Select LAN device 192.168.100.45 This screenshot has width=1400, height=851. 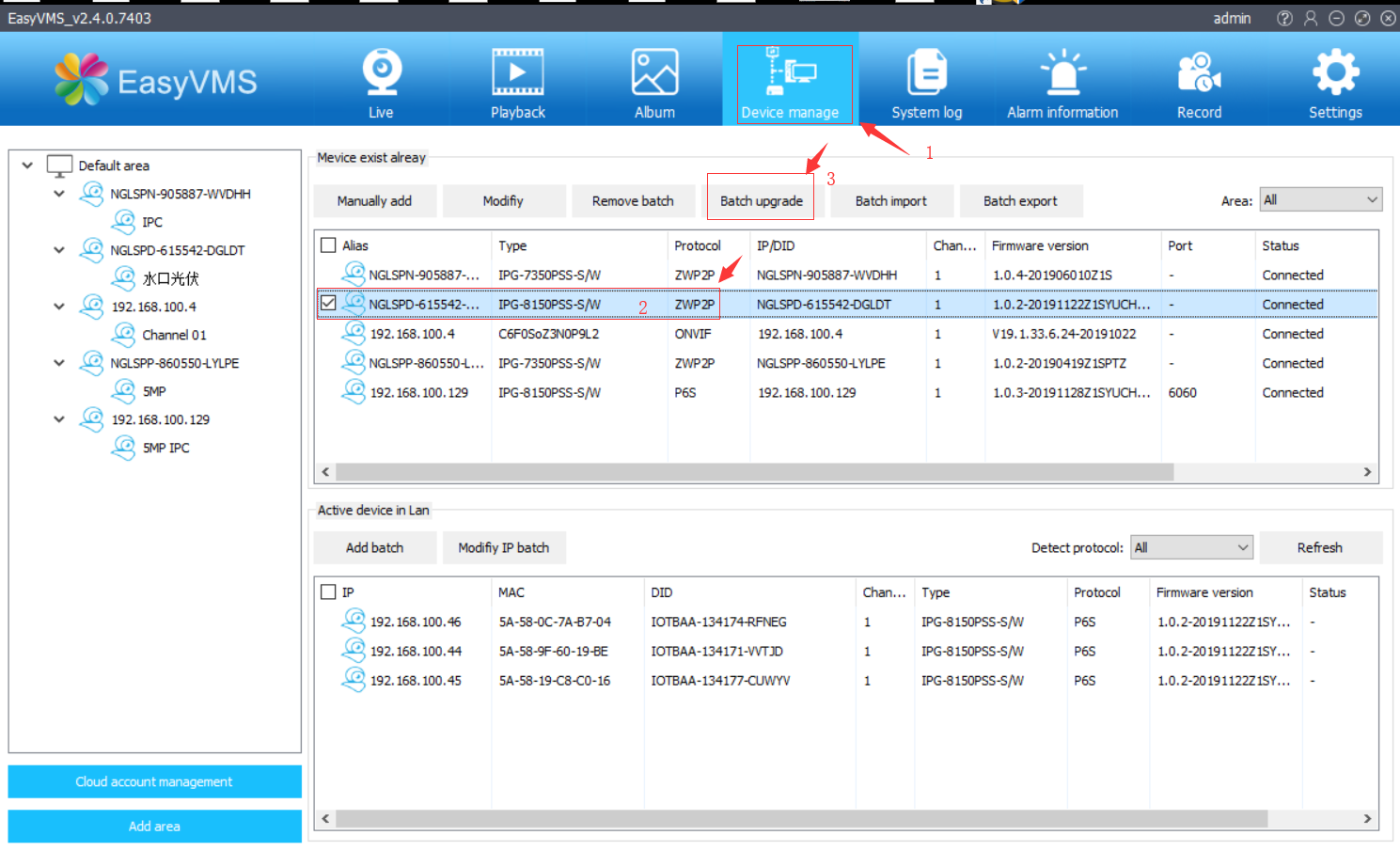846,680
